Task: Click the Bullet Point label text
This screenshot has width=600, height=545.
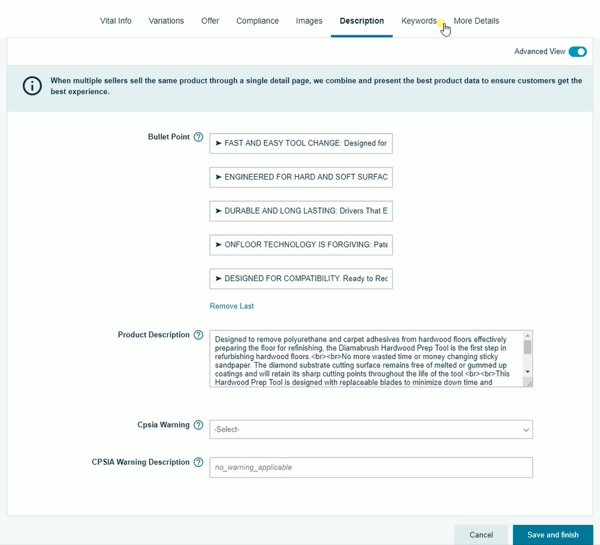Action: pyautogui.click(x=169, y=137)
